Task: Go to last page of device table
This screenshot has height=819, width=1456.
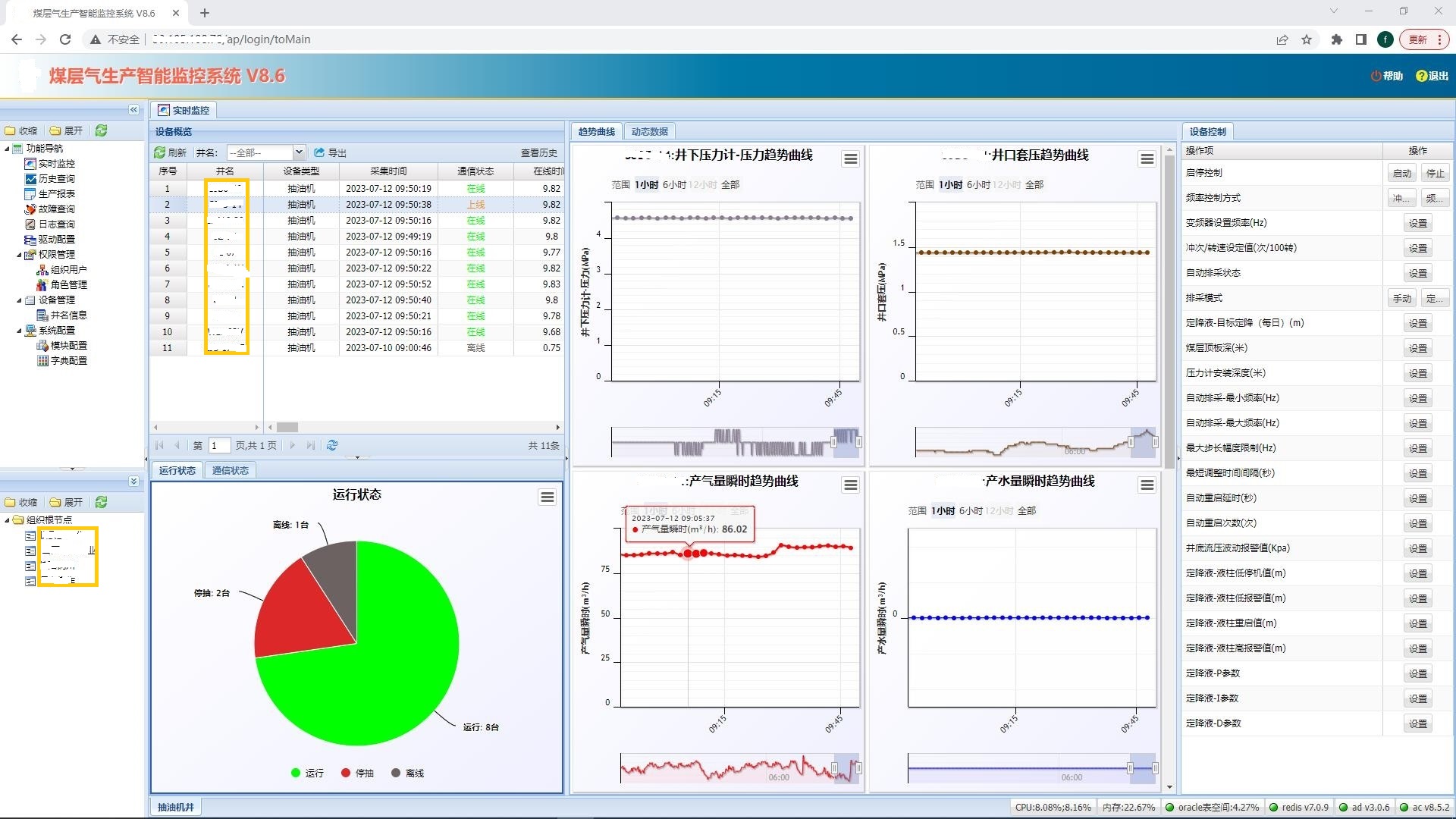Action: (x=311, y=445)
